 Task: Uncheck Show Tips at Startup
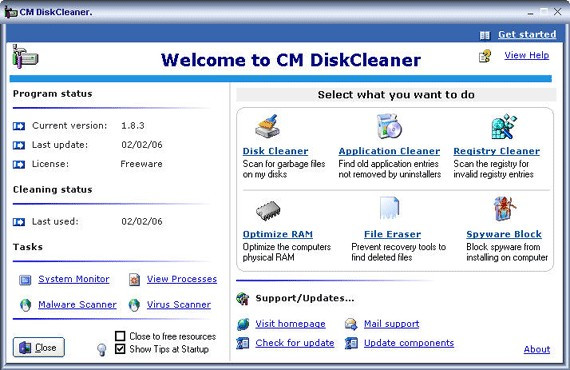(120, 349)
